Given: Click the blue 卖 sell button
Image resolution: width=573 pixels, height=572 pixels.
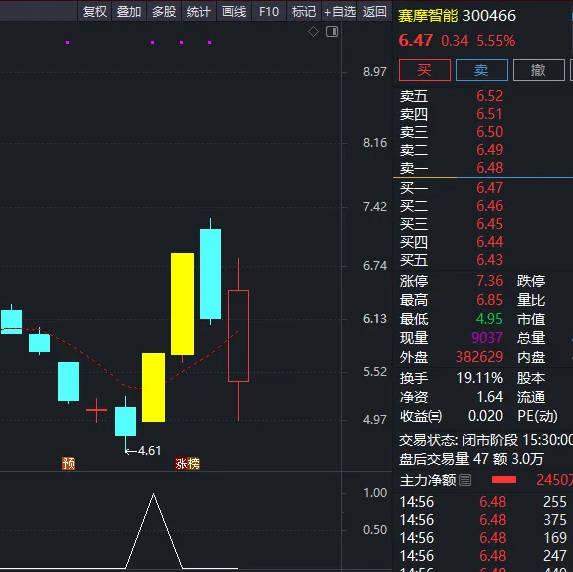Looking at the screenshot, I should 482,70.
